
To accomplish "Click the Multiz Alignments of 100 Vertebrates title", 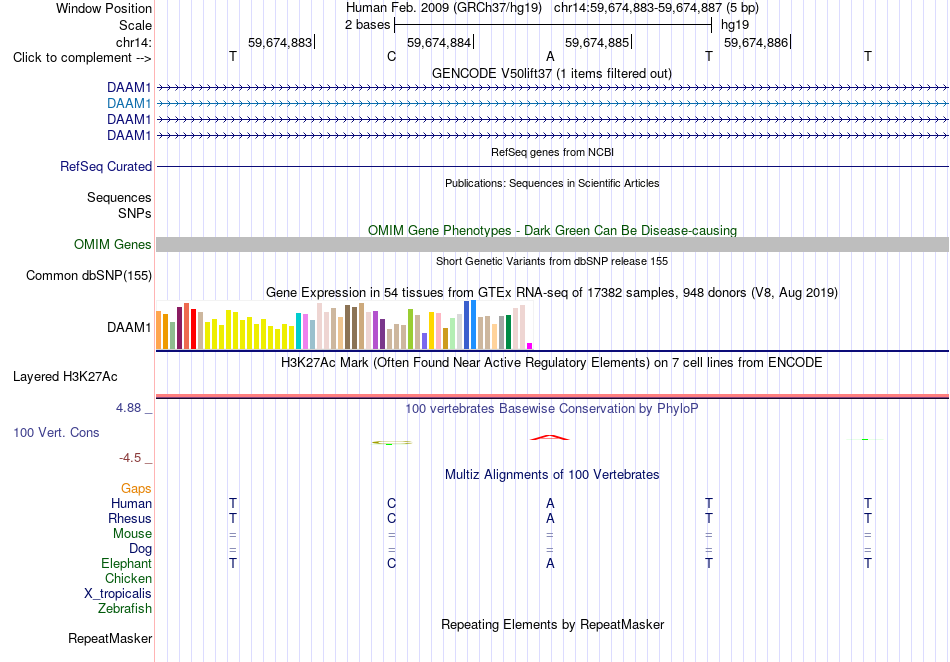I will pos(552,474).
